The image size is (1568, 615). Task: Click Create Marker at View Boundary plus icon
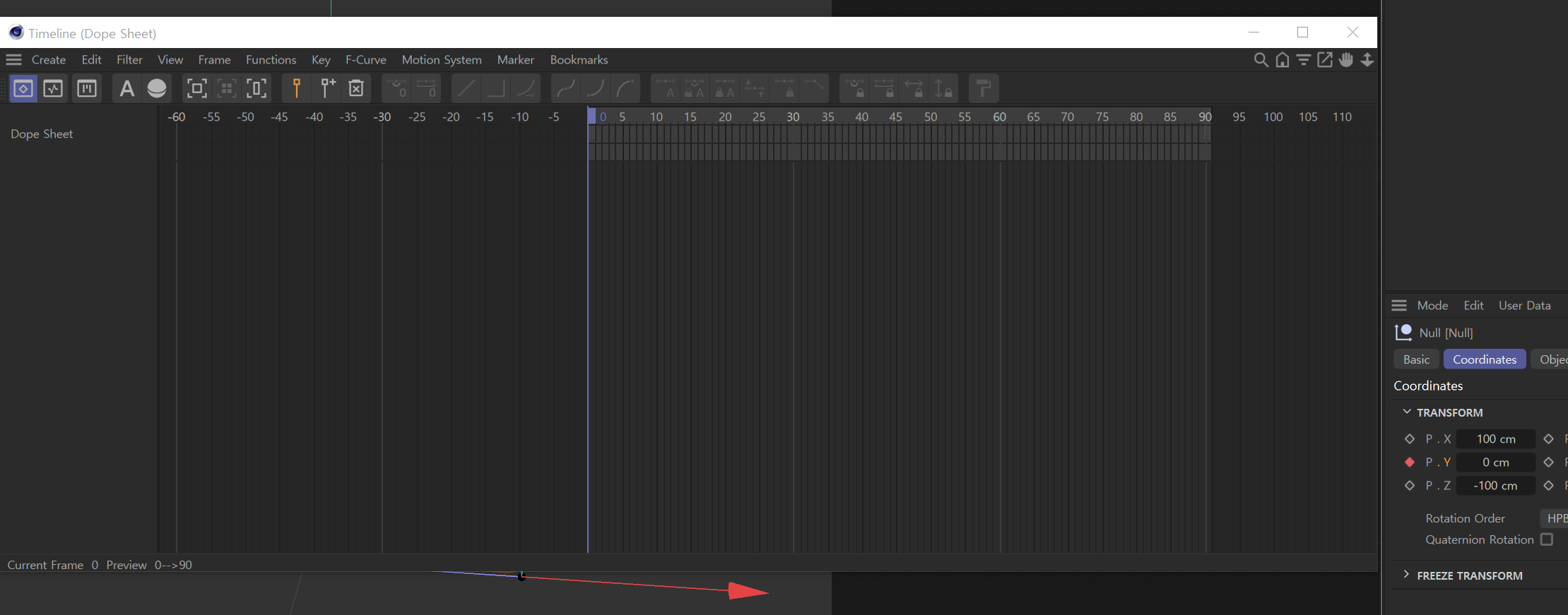(327, 89)
